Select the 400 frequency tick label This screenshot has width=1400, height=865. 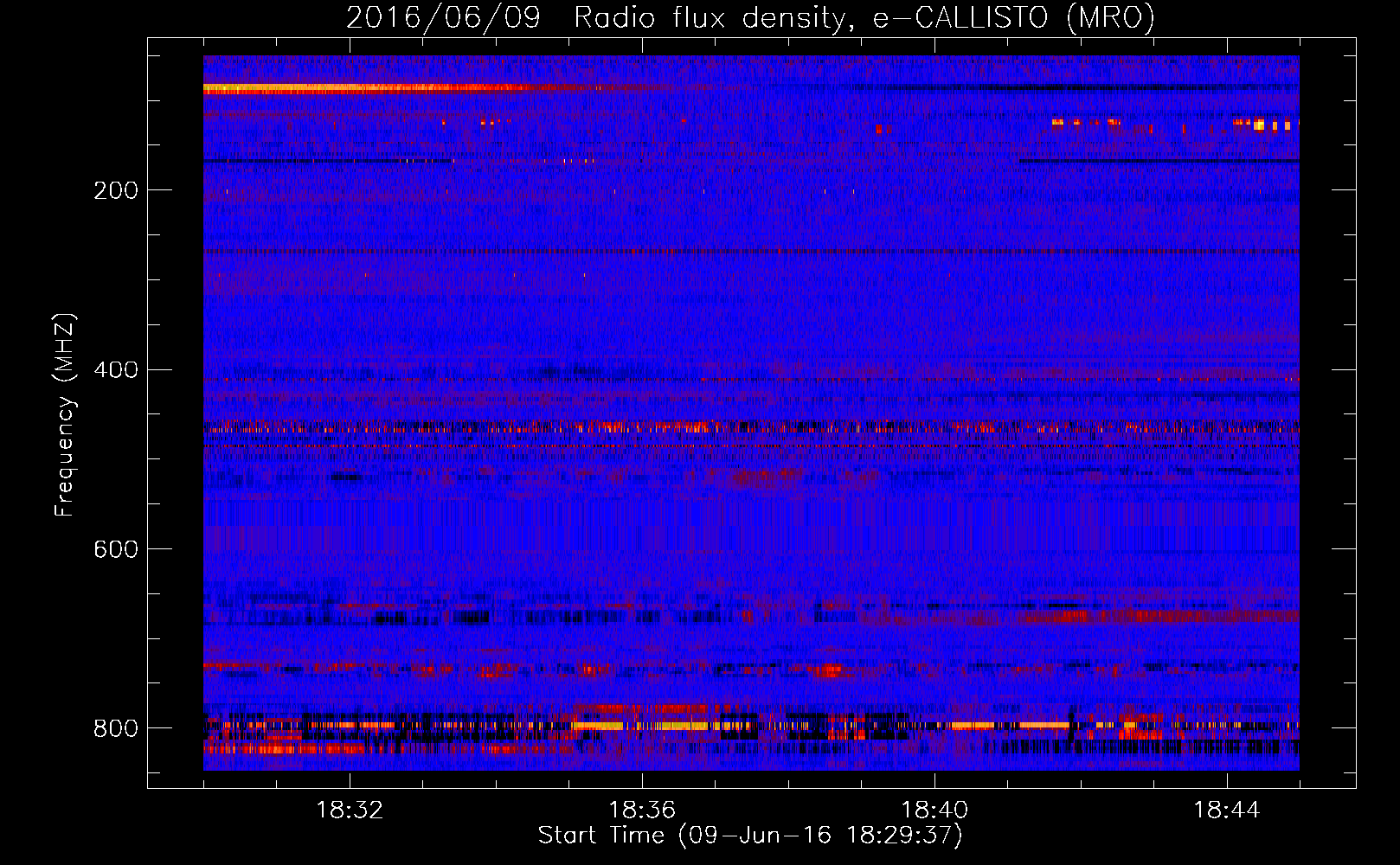pyautogui.click(x=116, y=370)
